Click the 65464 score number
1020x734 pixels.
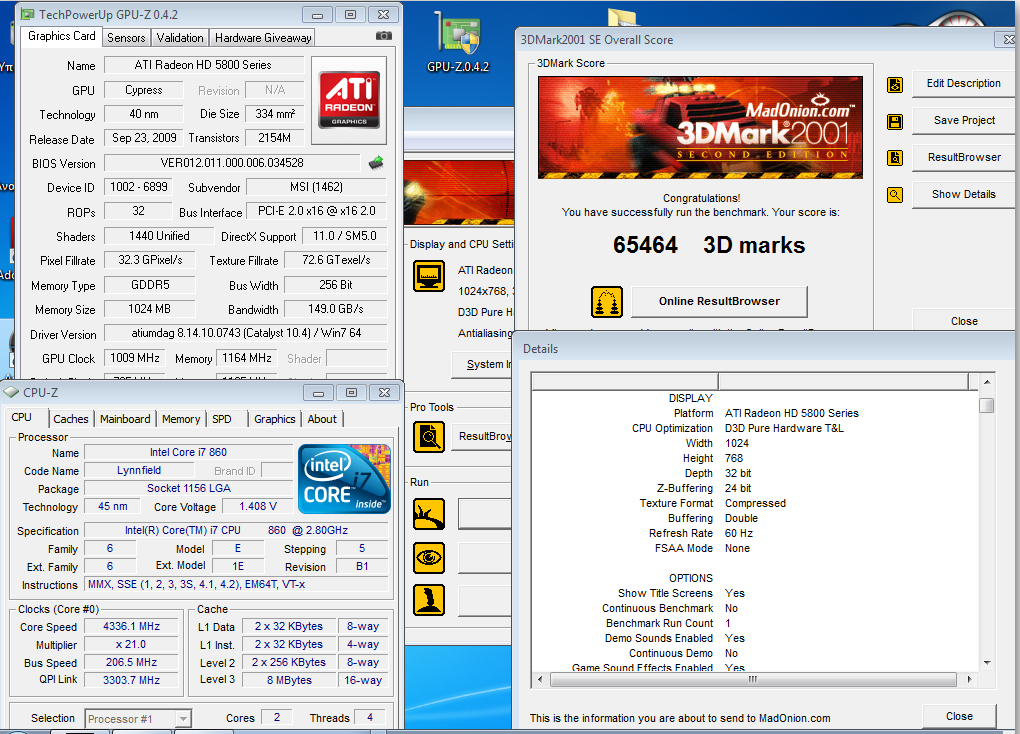tap(645, 245)
